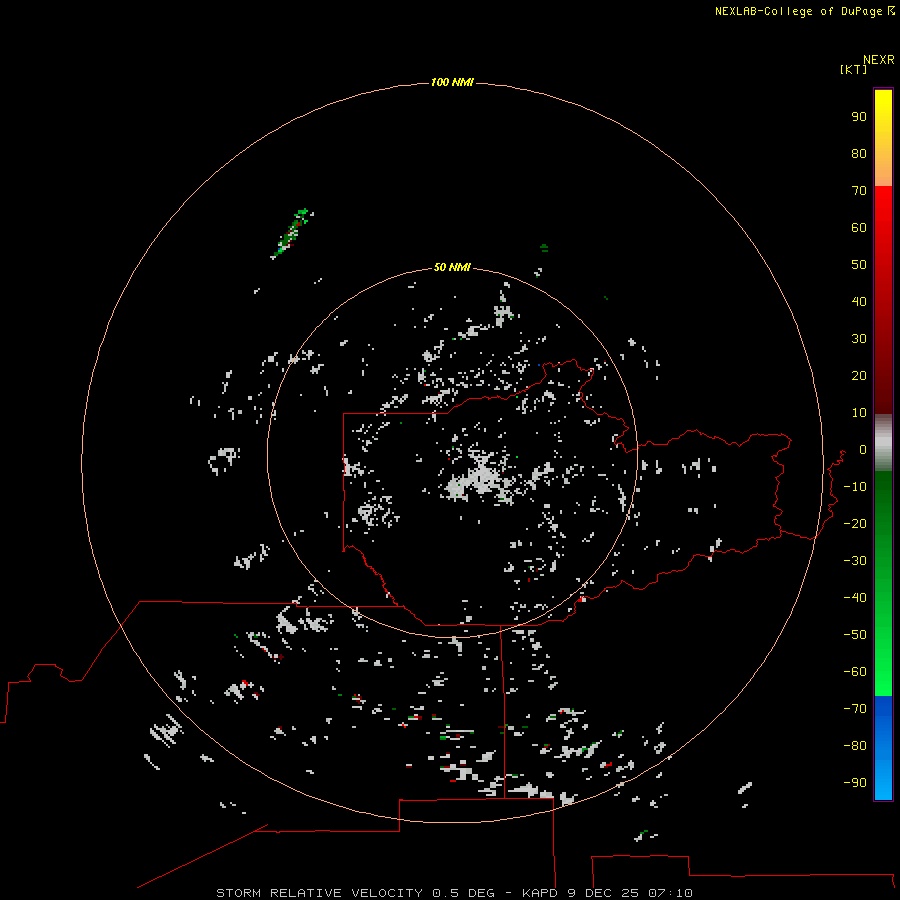Select the positive 80 knot scale label

(859, 154)
